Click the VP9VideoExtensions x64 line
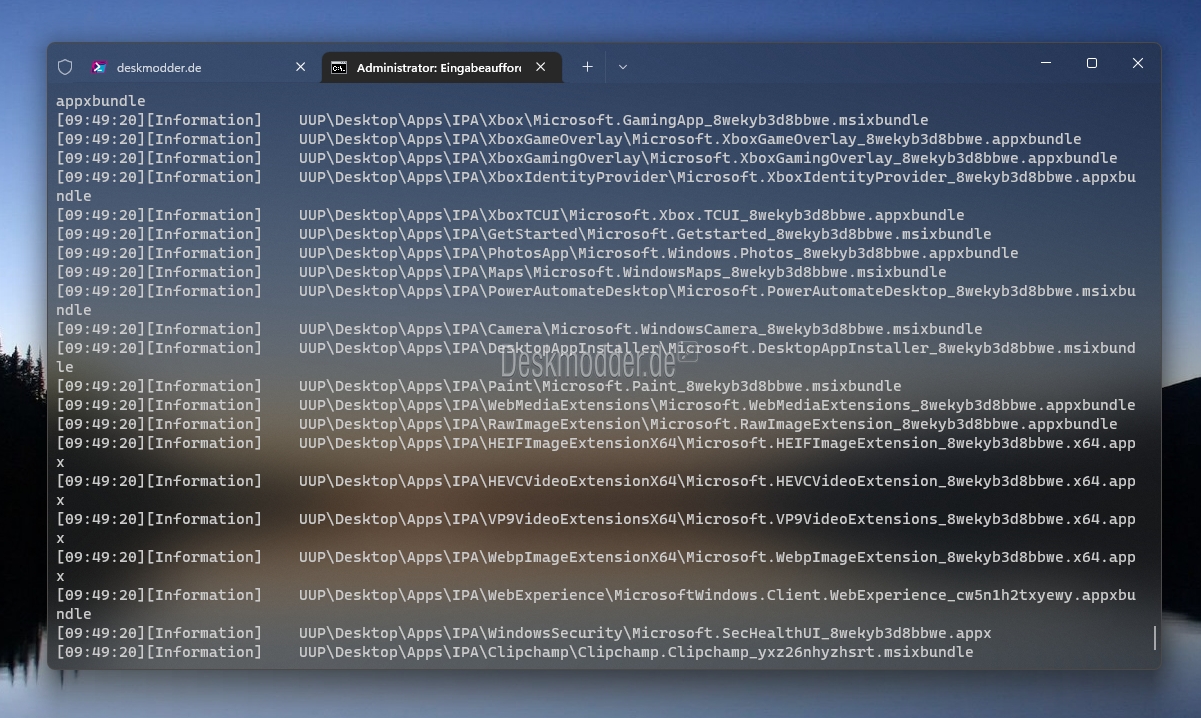 point(596,528)
